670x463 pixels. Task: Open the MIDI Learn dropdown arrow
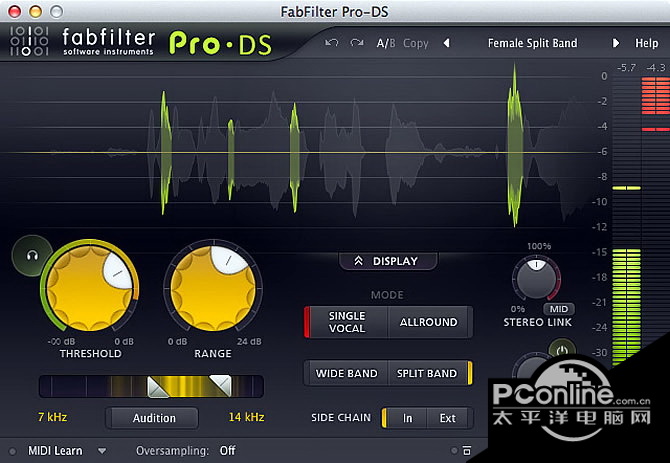pos(102,451)
